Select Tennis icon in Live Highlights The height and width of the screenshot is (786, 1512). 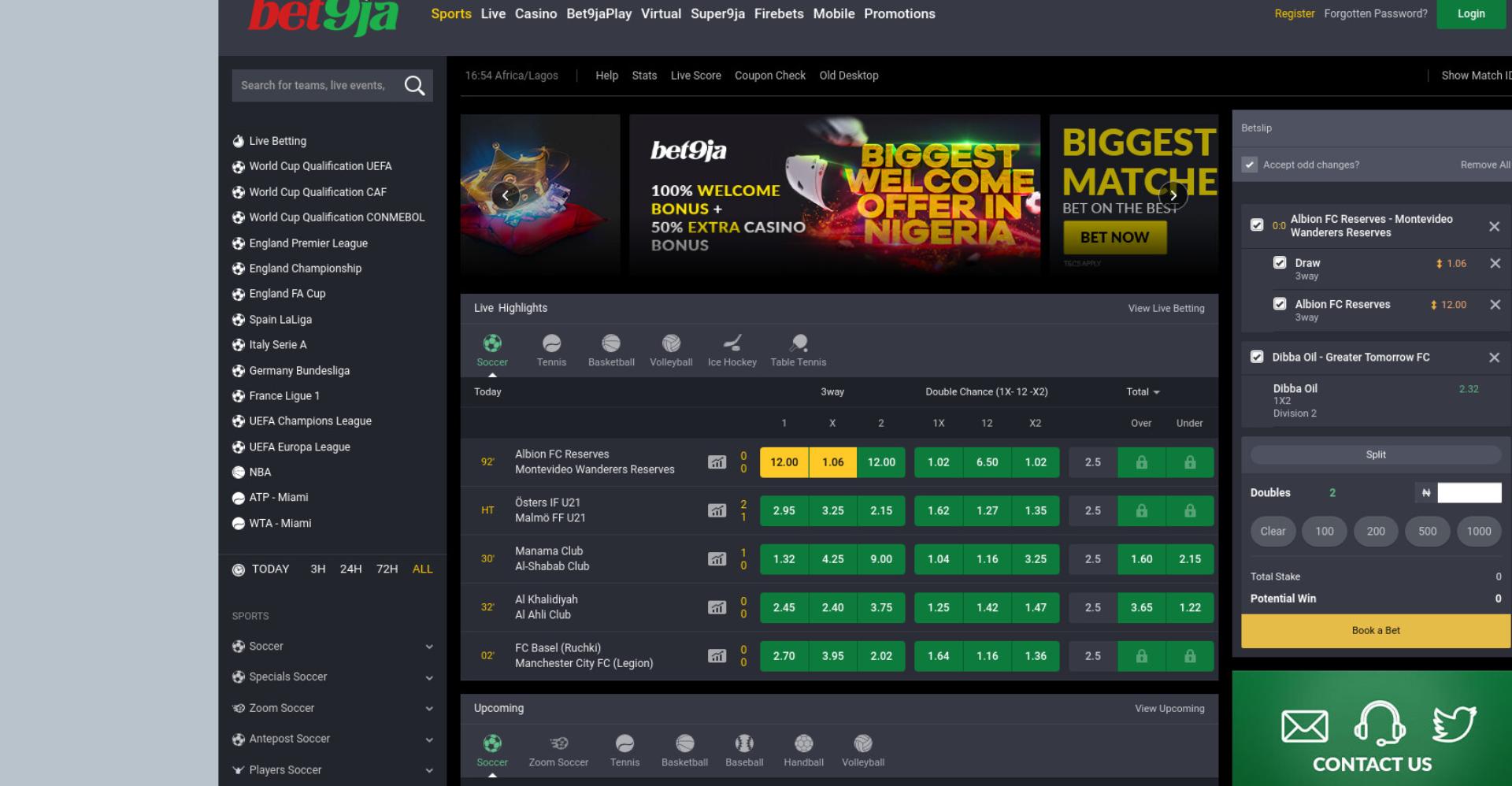551,343
